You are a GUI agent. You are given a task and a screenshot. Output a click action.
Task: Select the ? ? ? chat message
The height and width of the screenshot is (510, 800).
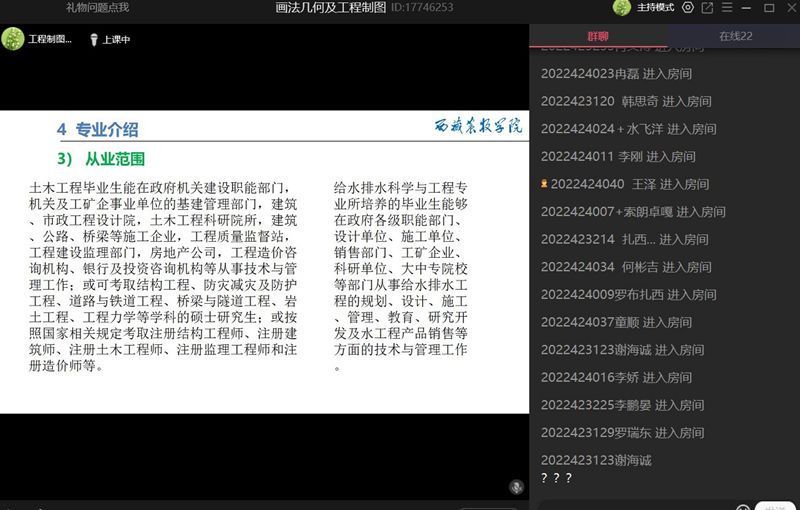[x=555, y=479]
